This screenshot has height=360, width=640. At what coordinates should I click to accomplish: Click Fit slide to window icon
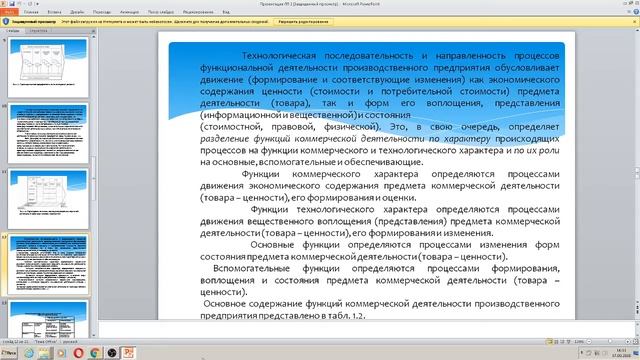click(x=635, y=341)
